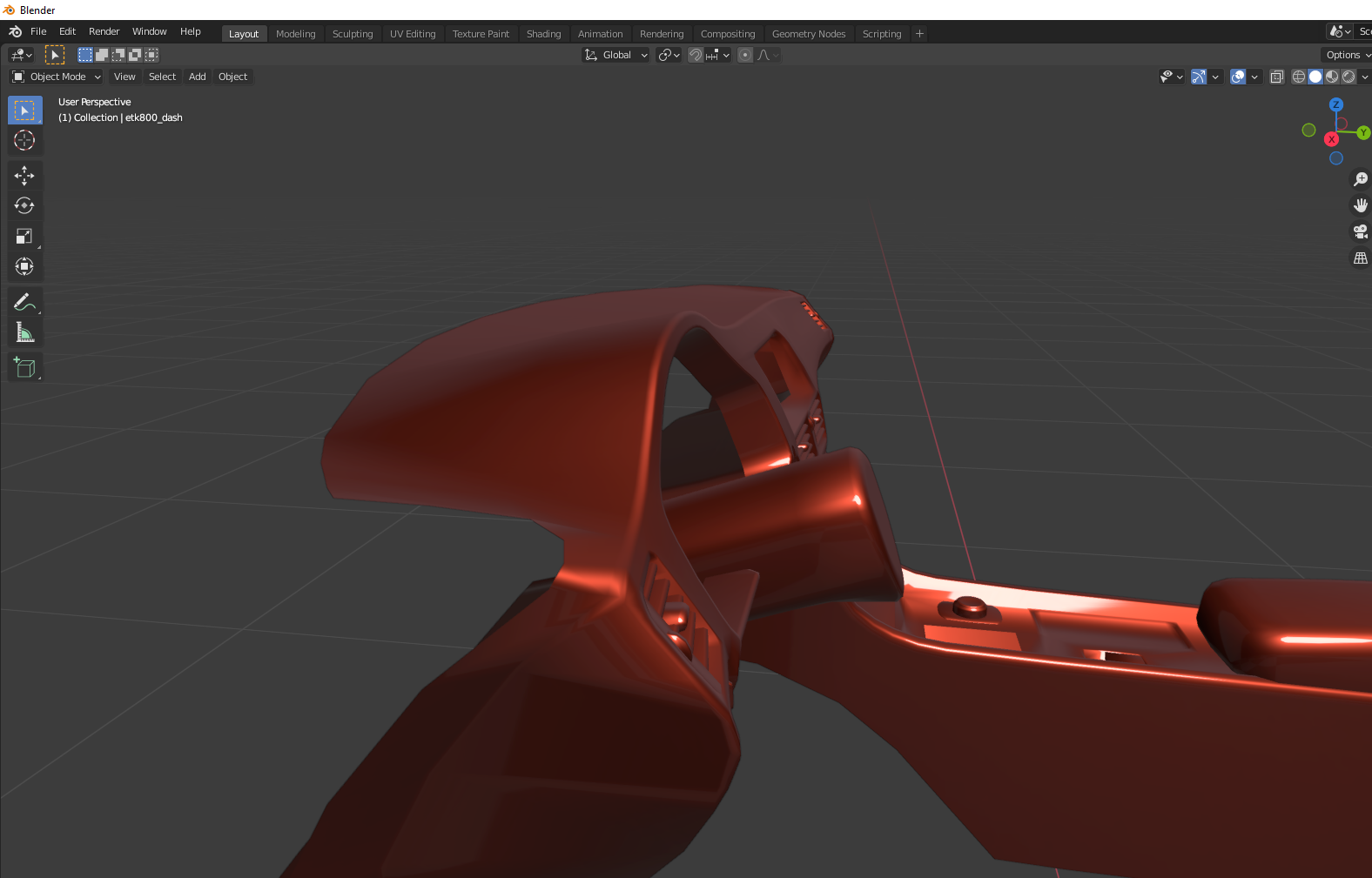Expand the shading options arrow

[1364, 77]
